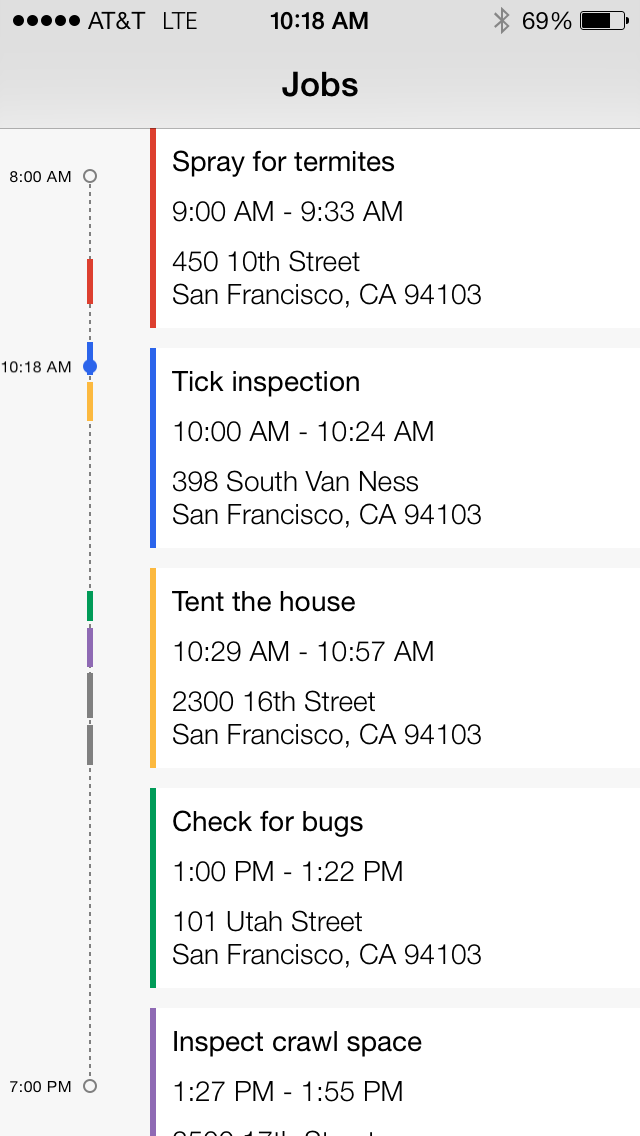Select the yellow segment on the timeline
This screenshot has height=1136, width=640.
click(90, 401)
